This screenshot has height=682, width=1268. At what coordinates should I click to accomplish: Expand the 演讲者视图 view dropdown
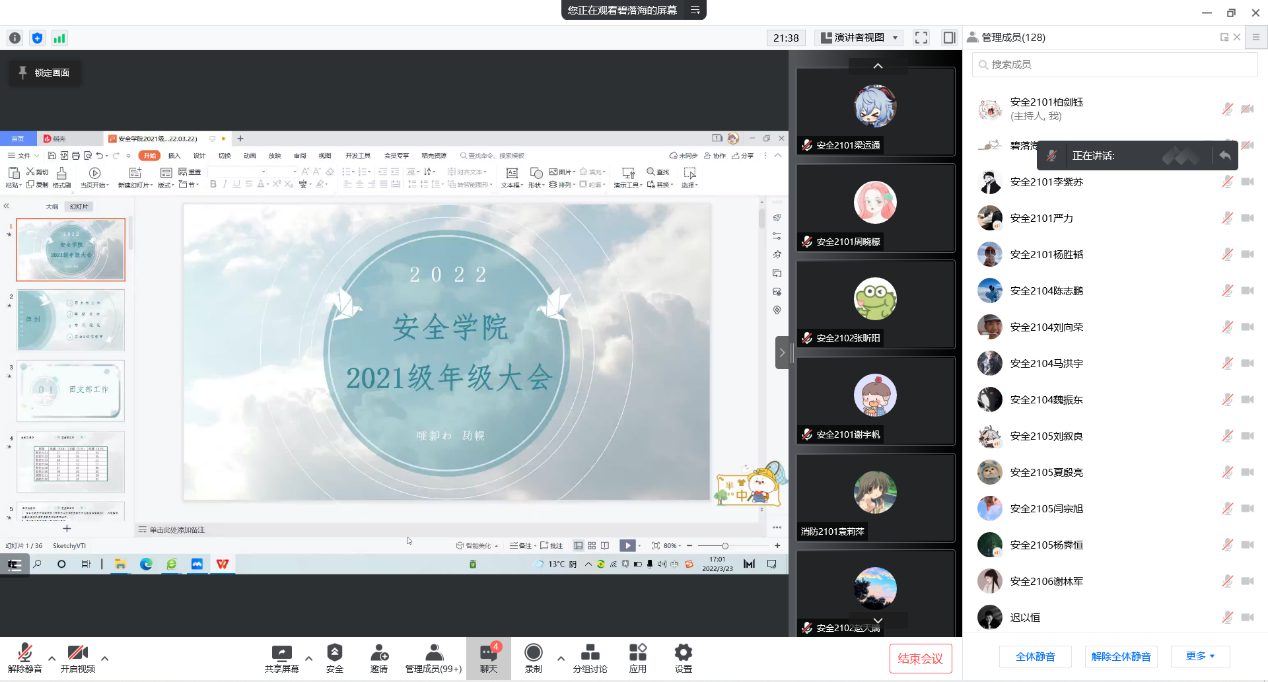(860, 37)
